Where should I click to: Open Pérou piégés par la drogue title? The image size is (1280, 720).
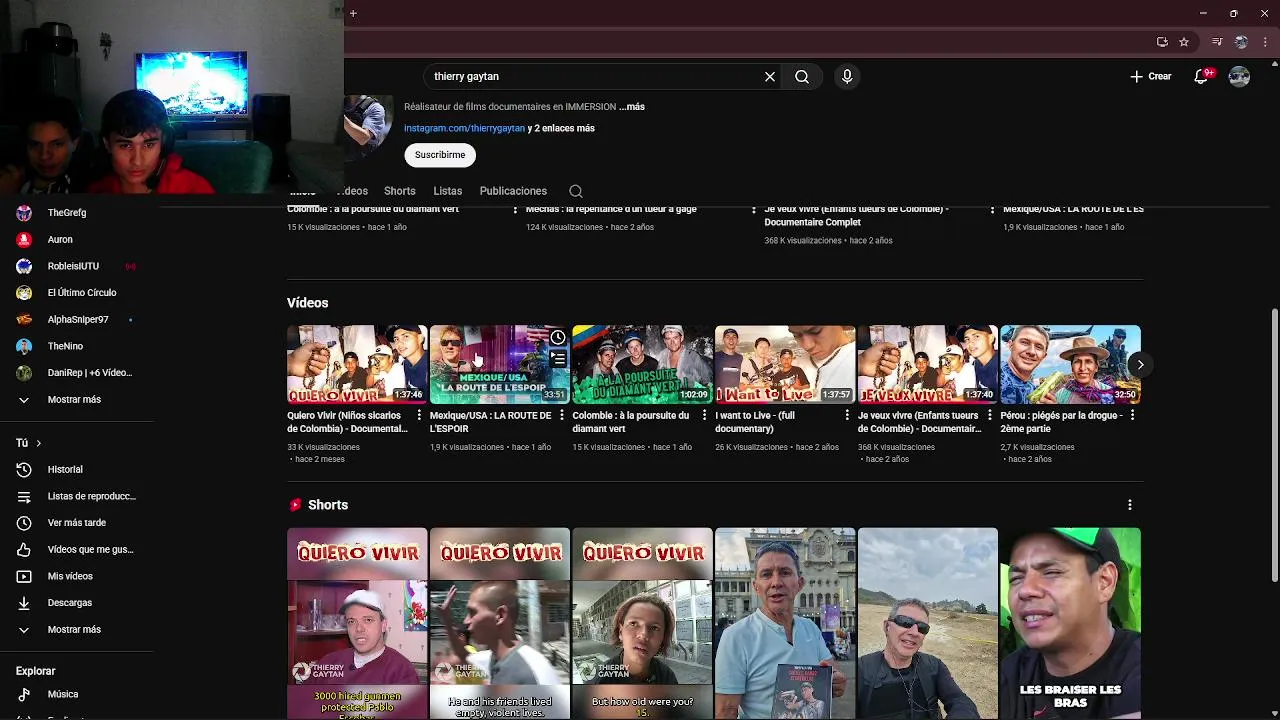tap(1061, 422)
